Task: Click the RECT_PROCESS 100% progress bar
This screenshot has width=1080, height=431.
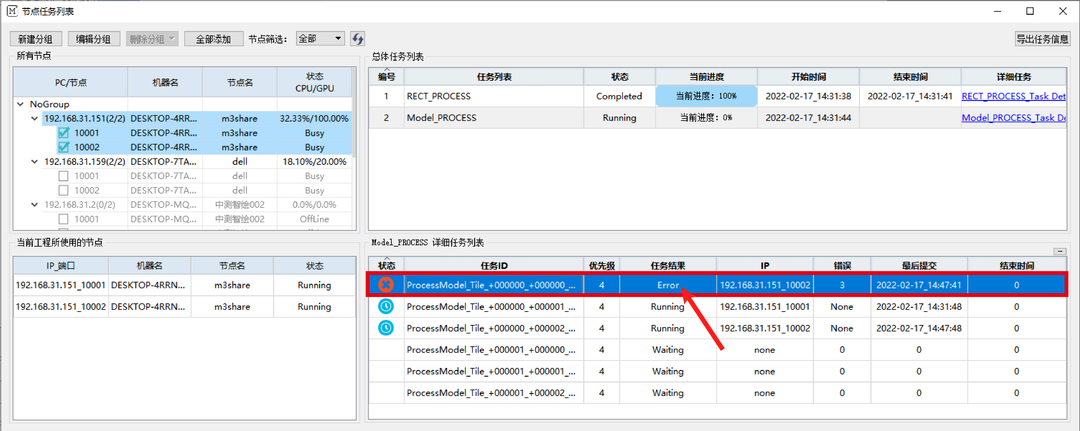Action: point(706,97)
